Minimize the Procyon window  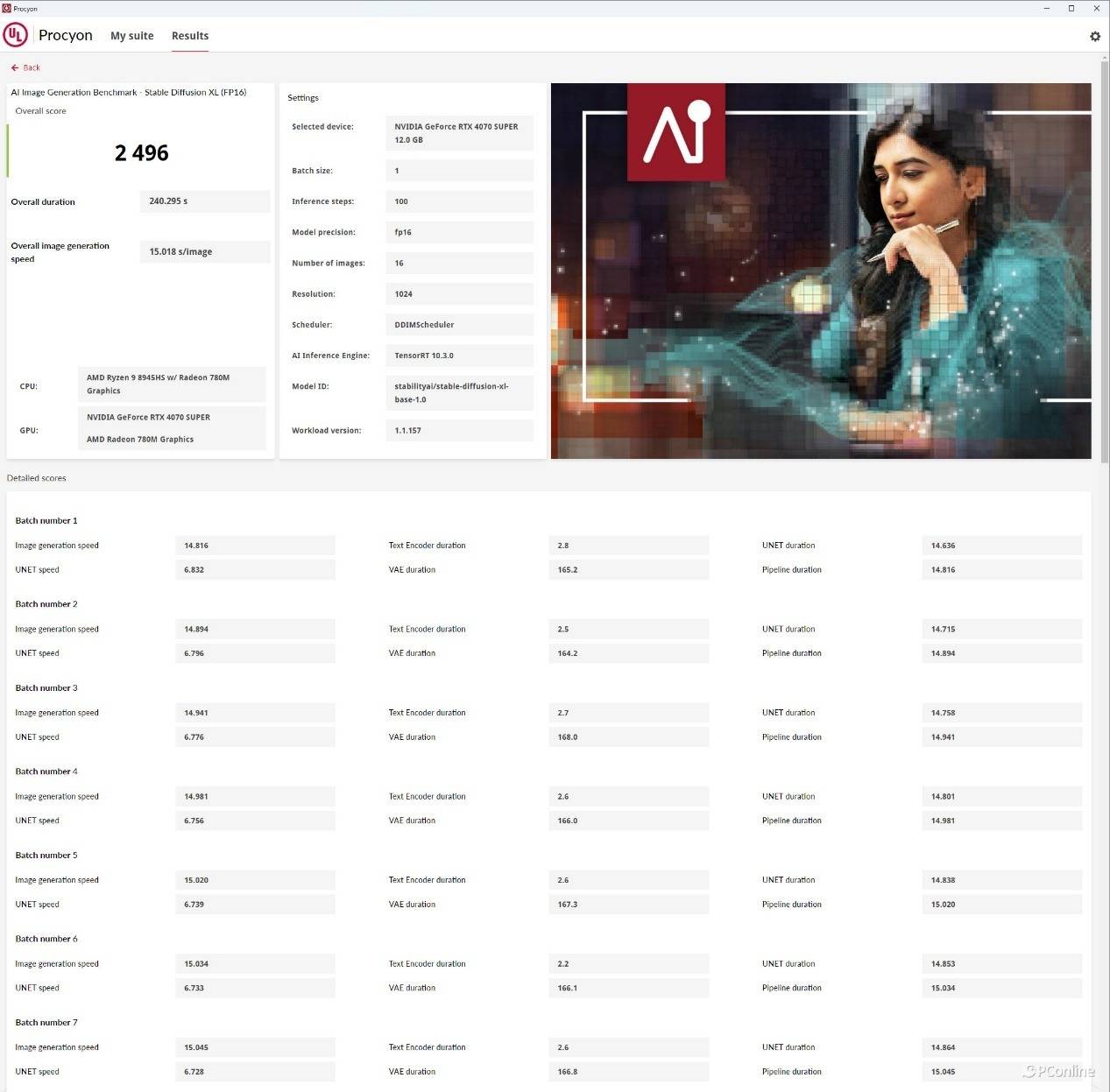coord(1046,8)
